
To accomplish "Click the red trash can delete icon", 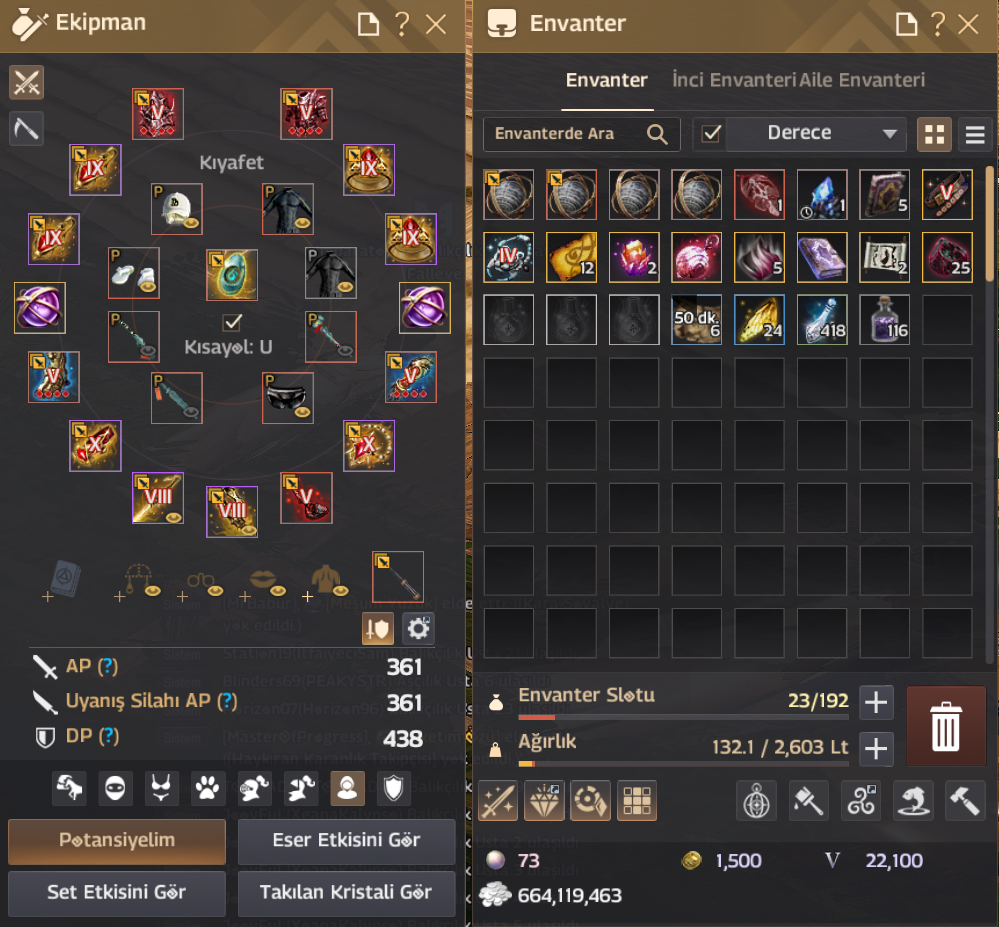I will tap(945, 726).
